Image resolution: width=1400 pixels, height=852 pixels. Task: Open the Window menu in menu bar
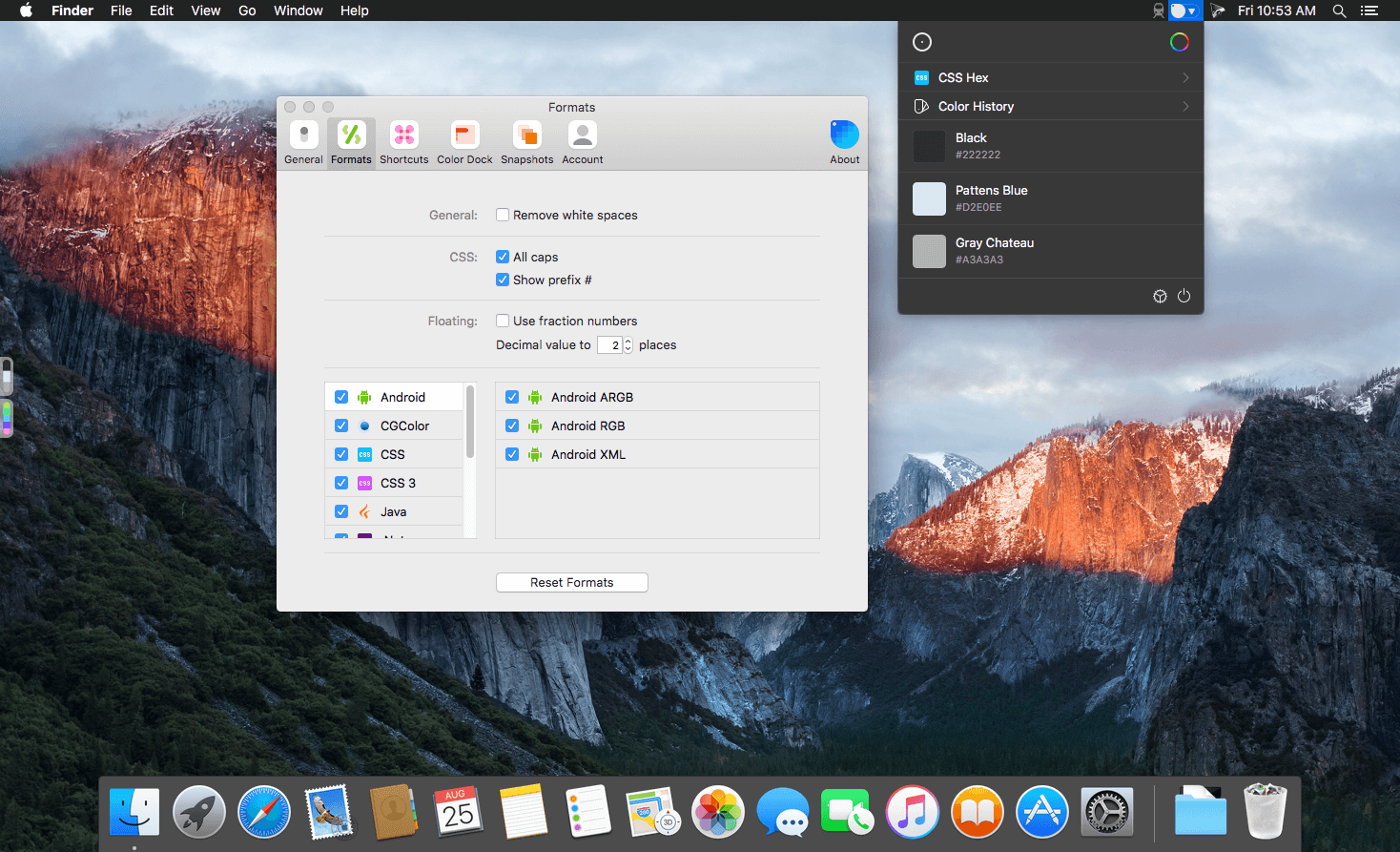click(298, 10)
